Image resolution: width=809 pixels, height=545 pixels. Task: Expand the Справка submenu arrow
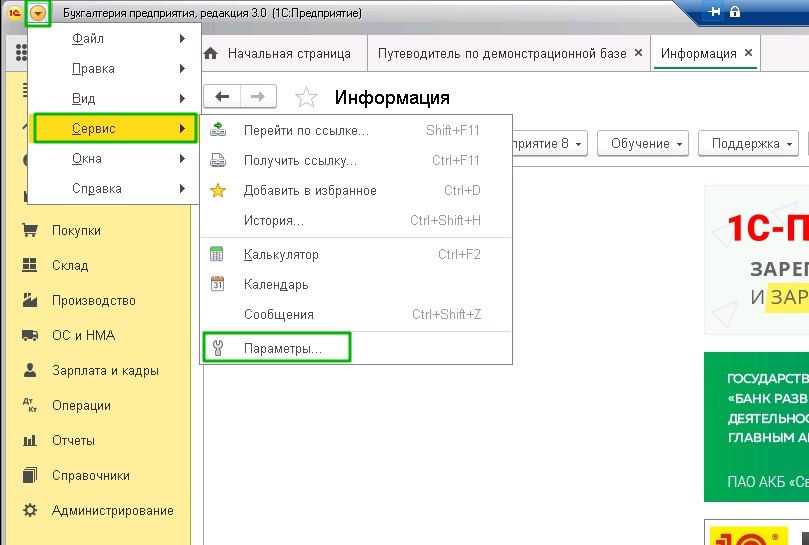pos(182,188)
